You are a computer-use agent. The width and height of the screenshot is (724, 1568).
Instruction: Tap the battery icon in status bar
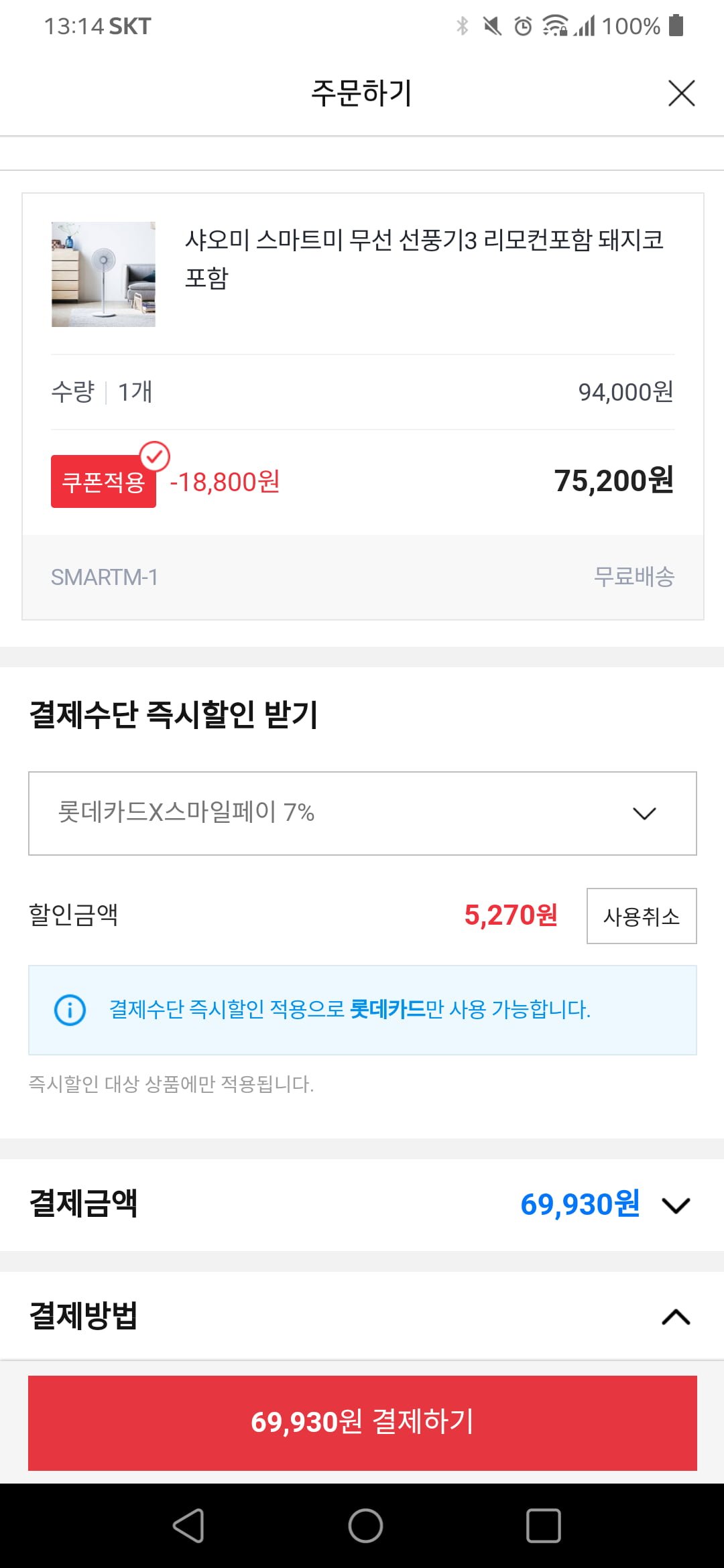click(676, 25)
